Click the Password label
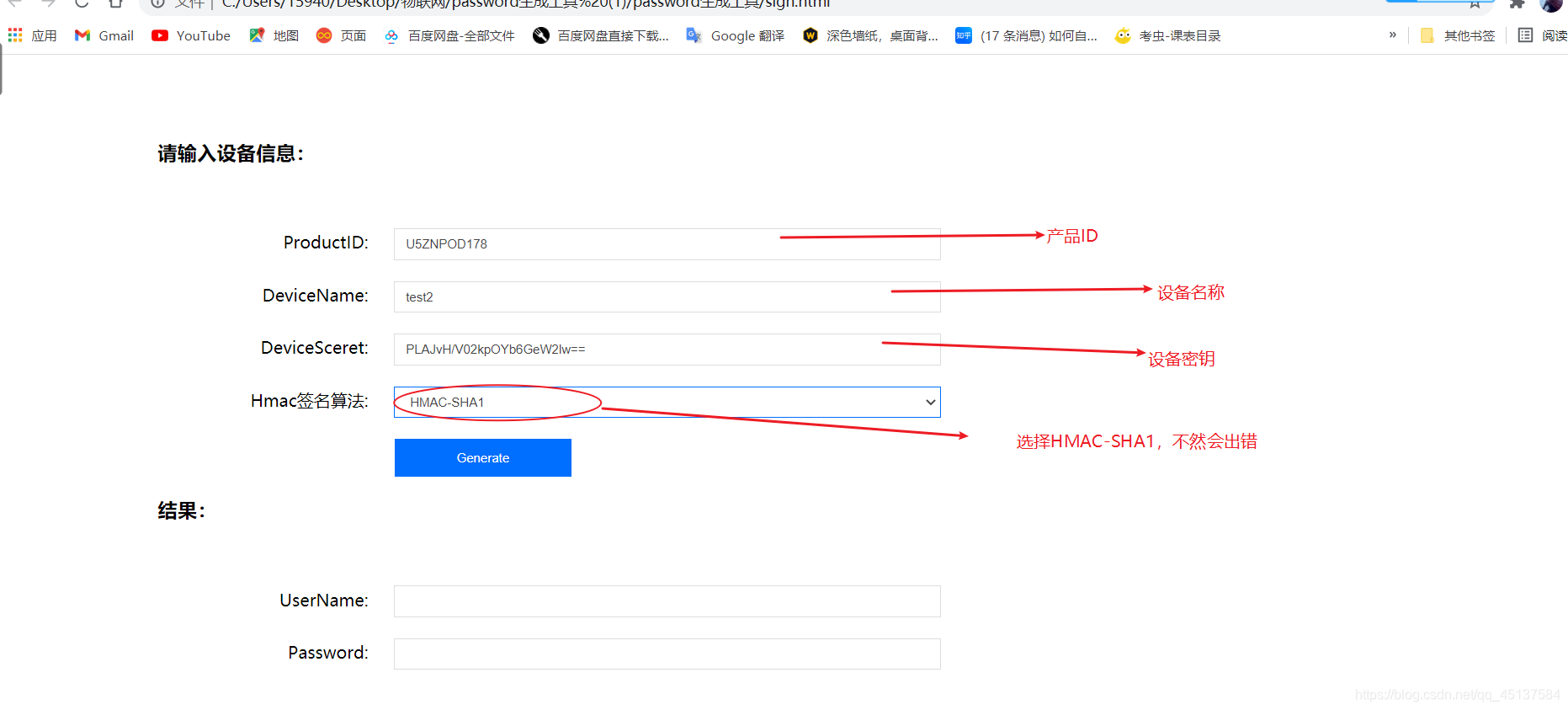 click(x=328, y=653)
